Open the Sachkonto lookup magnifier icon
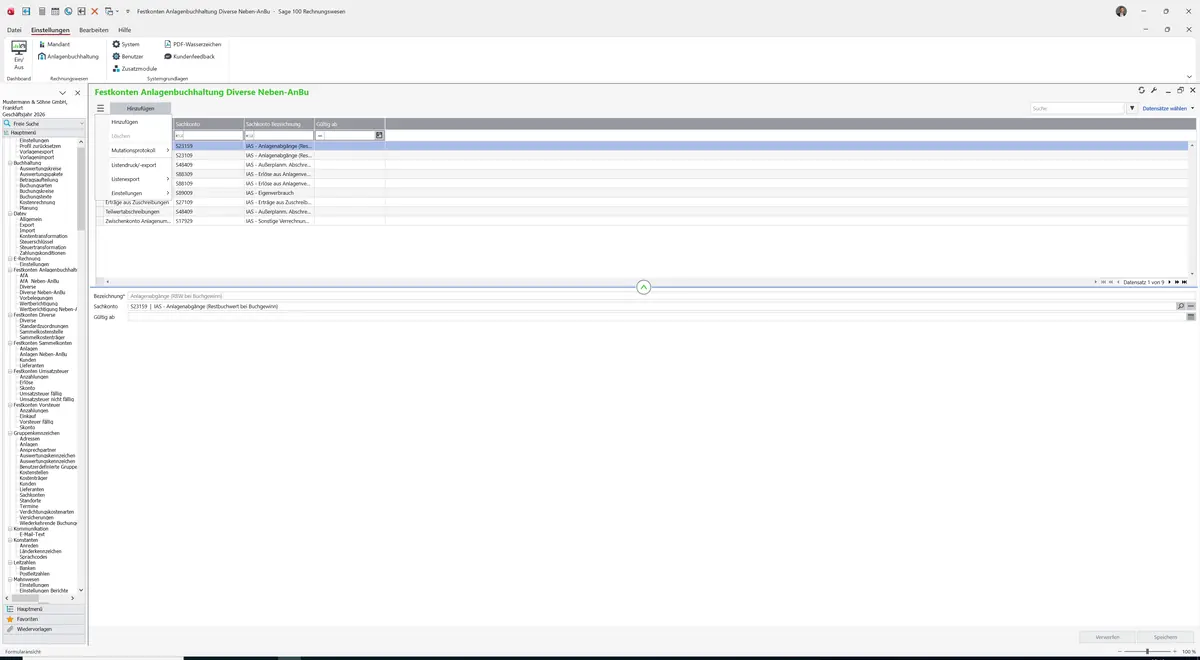The height and width of the screenshot is (660, 1200). pyautogui.click(x=1181, y=306)
